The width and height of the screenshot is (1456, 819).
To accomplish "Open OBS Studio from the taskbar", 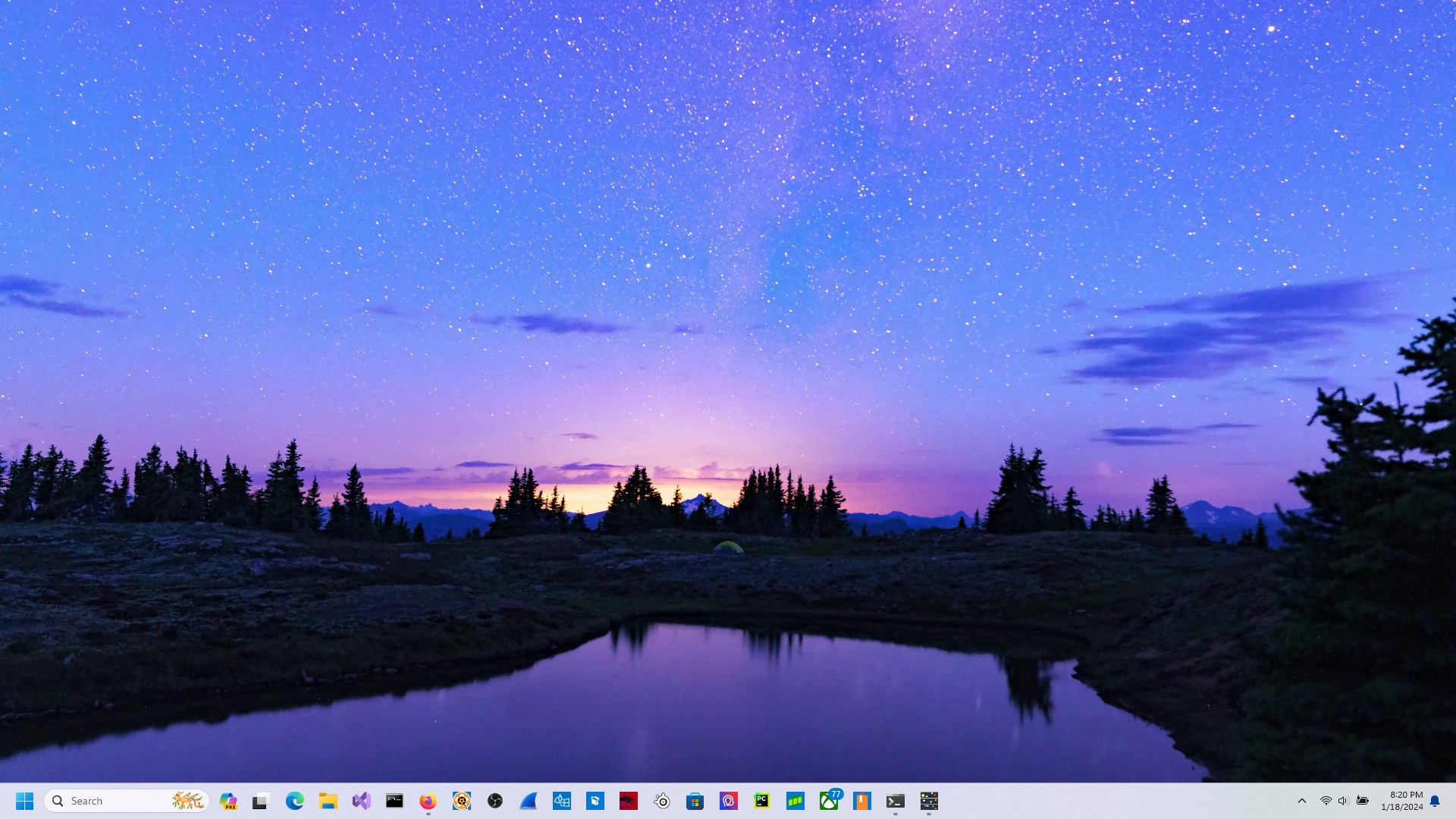I will point(495,801).
